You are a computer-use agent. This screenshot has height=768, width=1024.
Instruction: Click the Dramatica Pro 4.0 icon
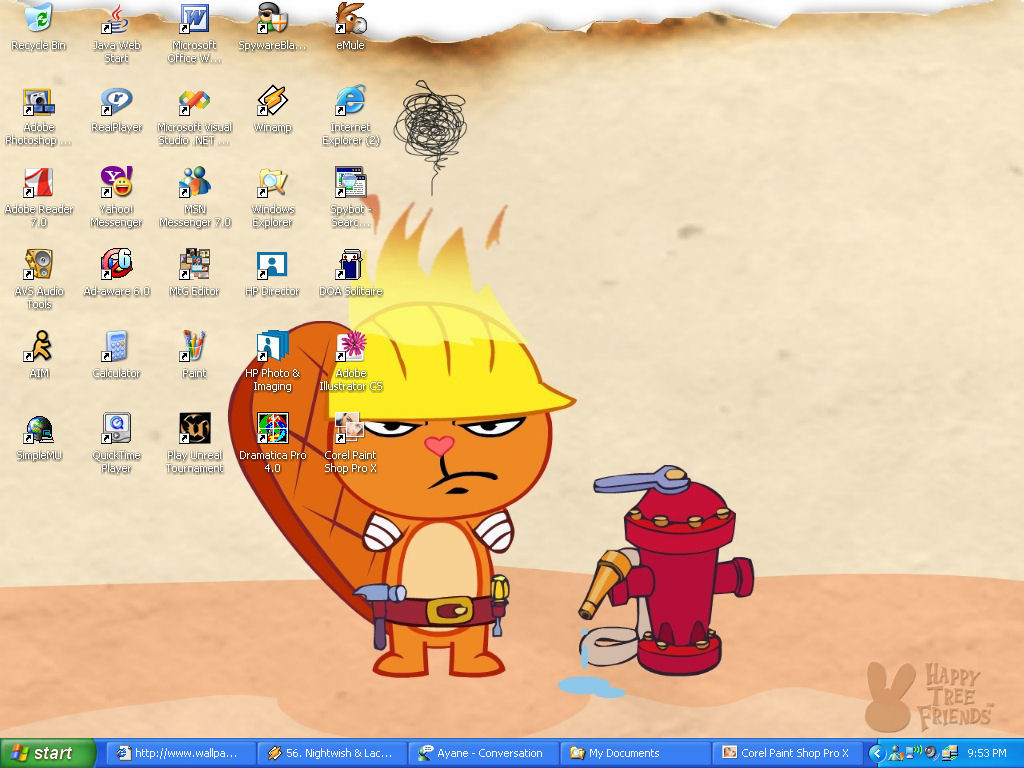(272, 444)
